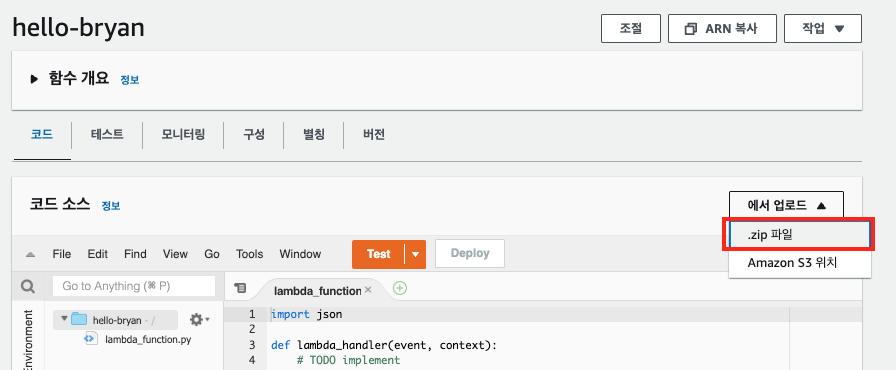Click line number 3 in the gutter
Screen dimensions: 896x370
pos(251,345)
